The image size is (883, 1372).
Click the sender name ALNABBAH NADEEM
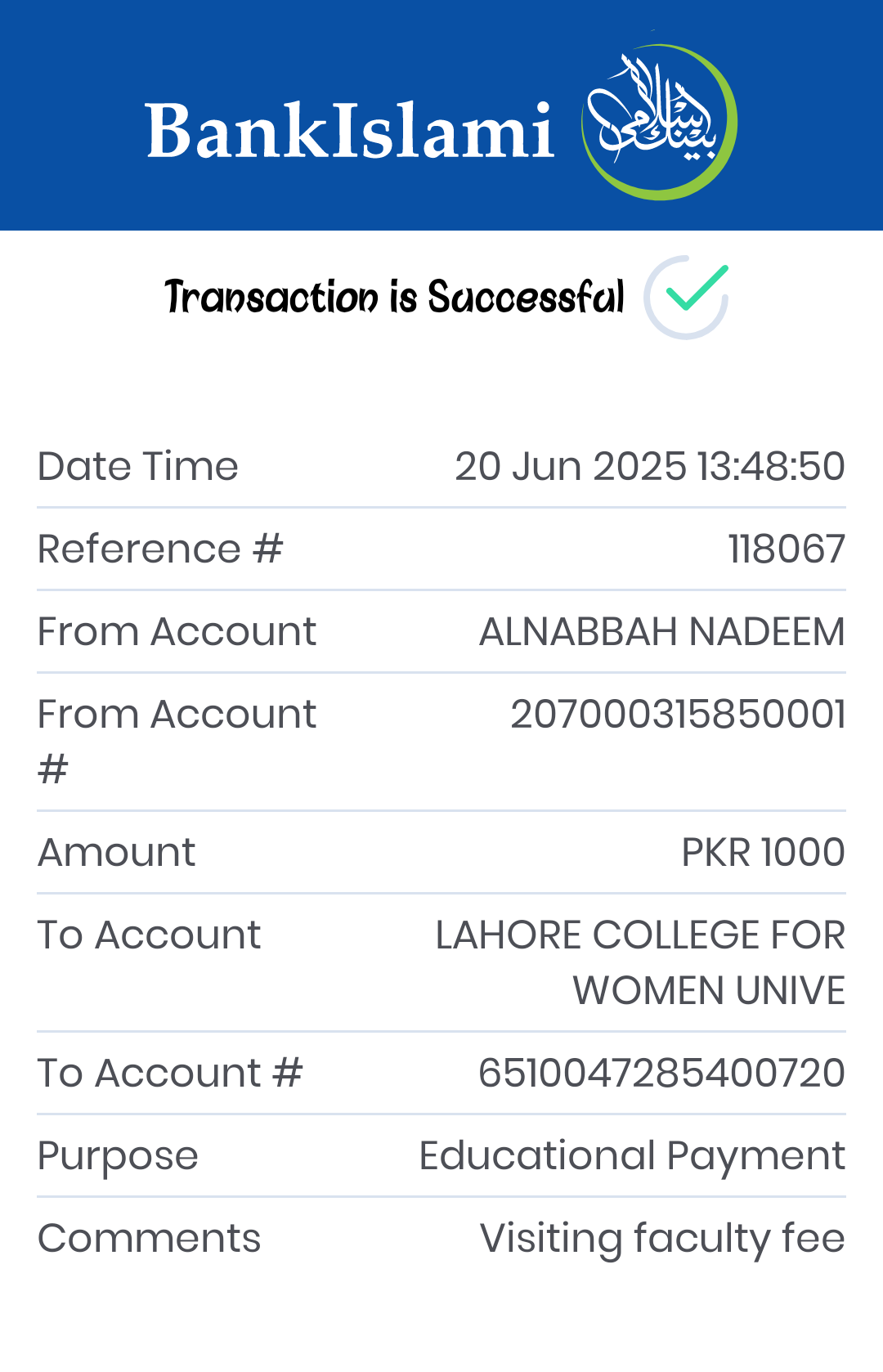[662, 632]
